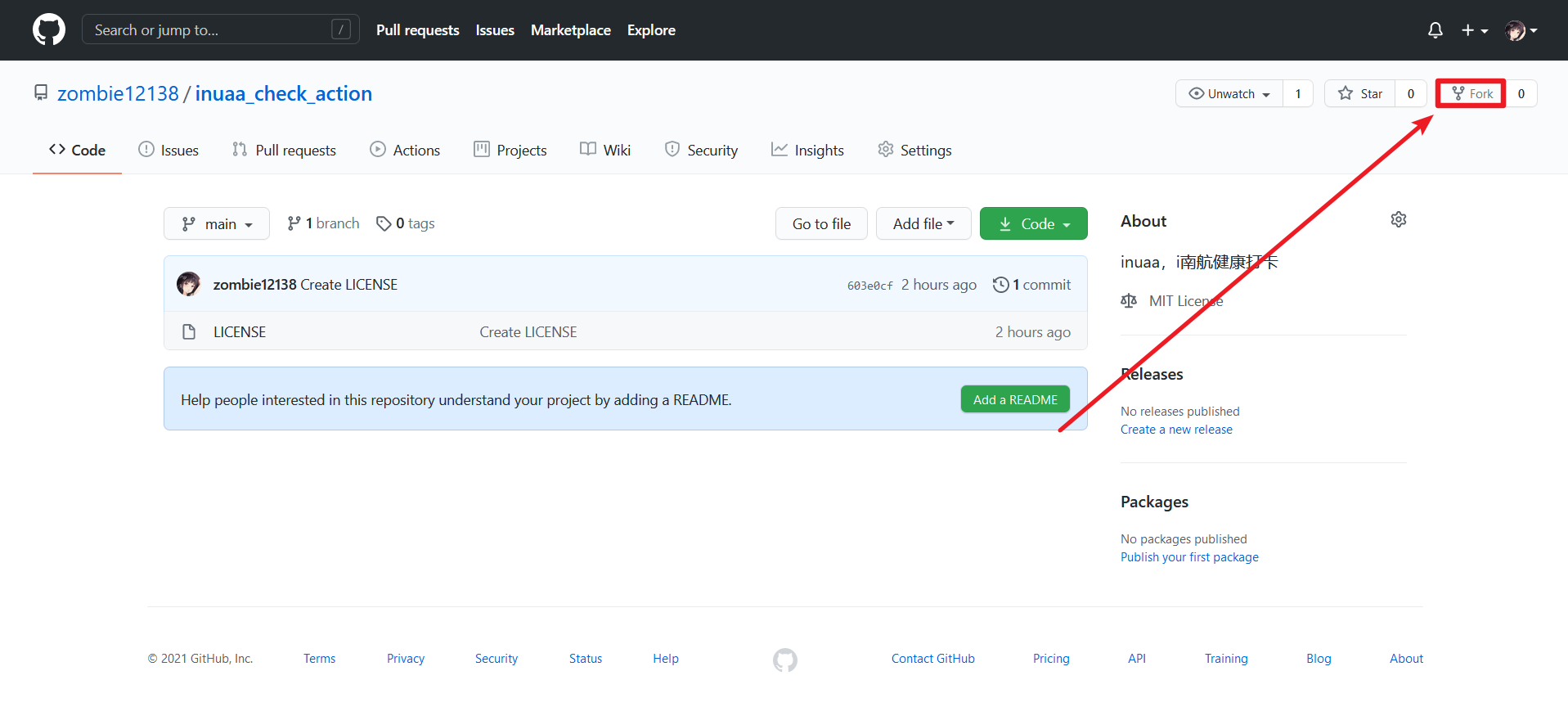
Task: Open Create LICENSE message in file row
Action: pyautogui.click(x=528, y=332)
